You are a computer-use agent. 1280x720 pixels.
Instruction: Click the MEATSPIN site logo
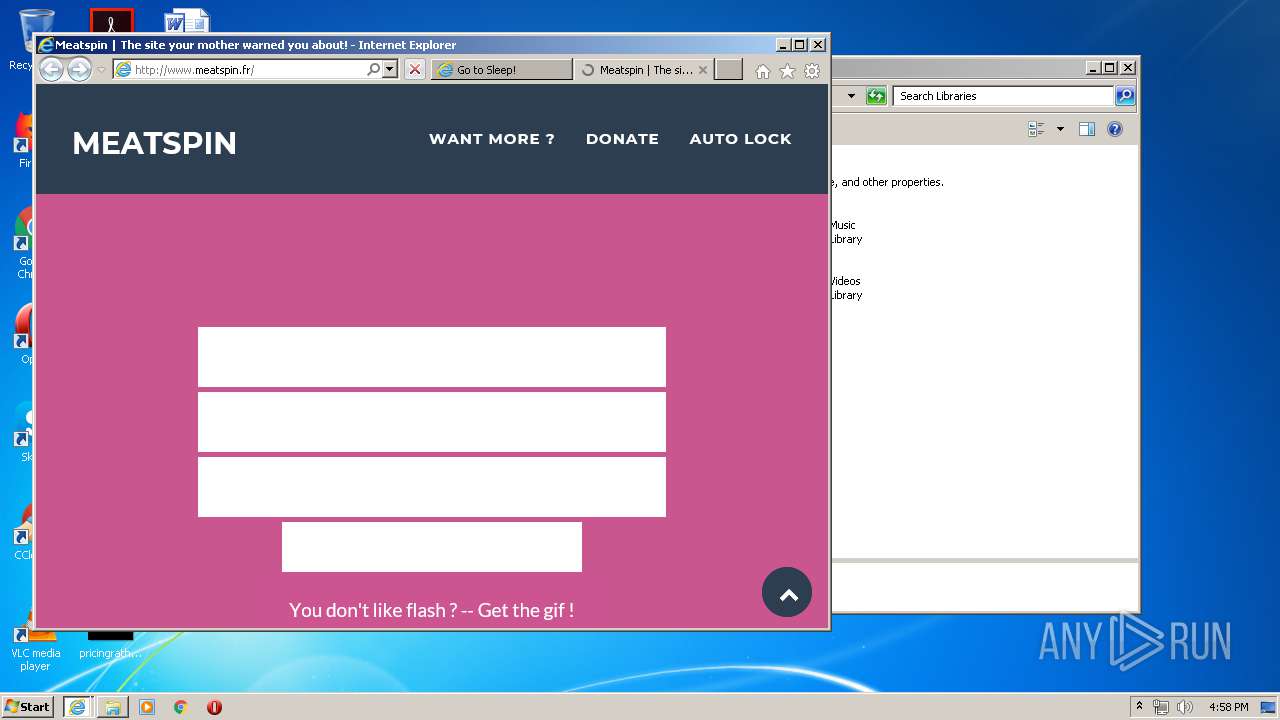click(154, 143)
